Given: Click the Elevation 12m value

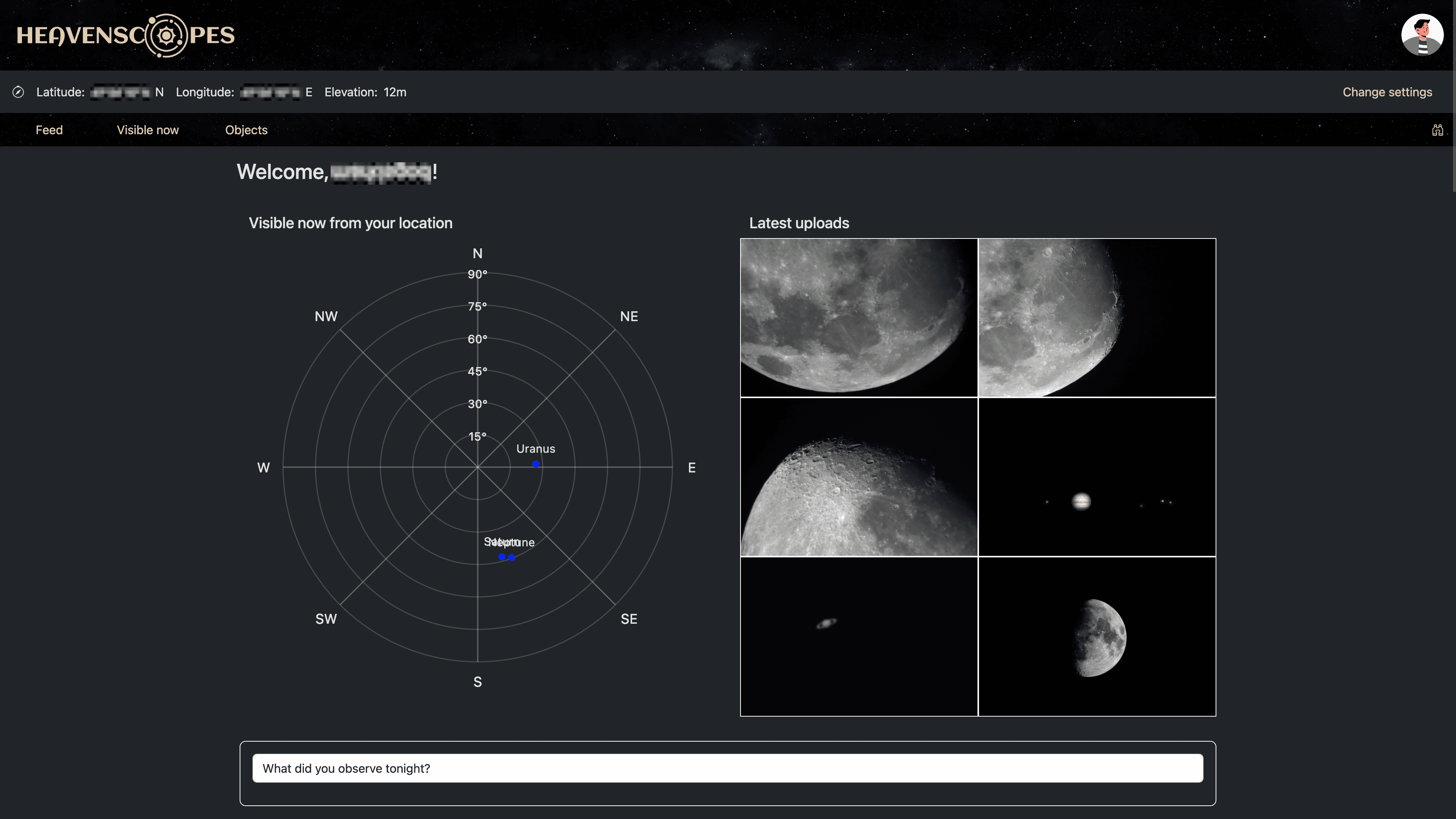Looking at the screenshot, I should pyautogui.click(x=394, y=92).
